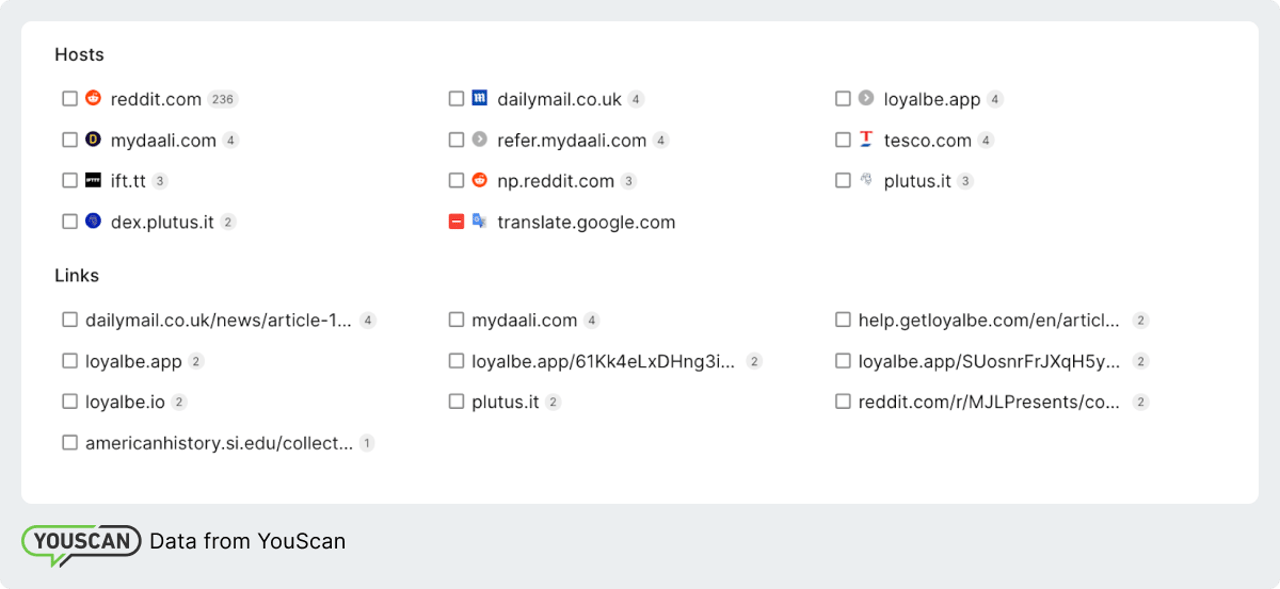Viewport: 1280px width, 589px height.
Task: Click the arrow icon next to refer.mydaali.com
Action: click(479, 139)
